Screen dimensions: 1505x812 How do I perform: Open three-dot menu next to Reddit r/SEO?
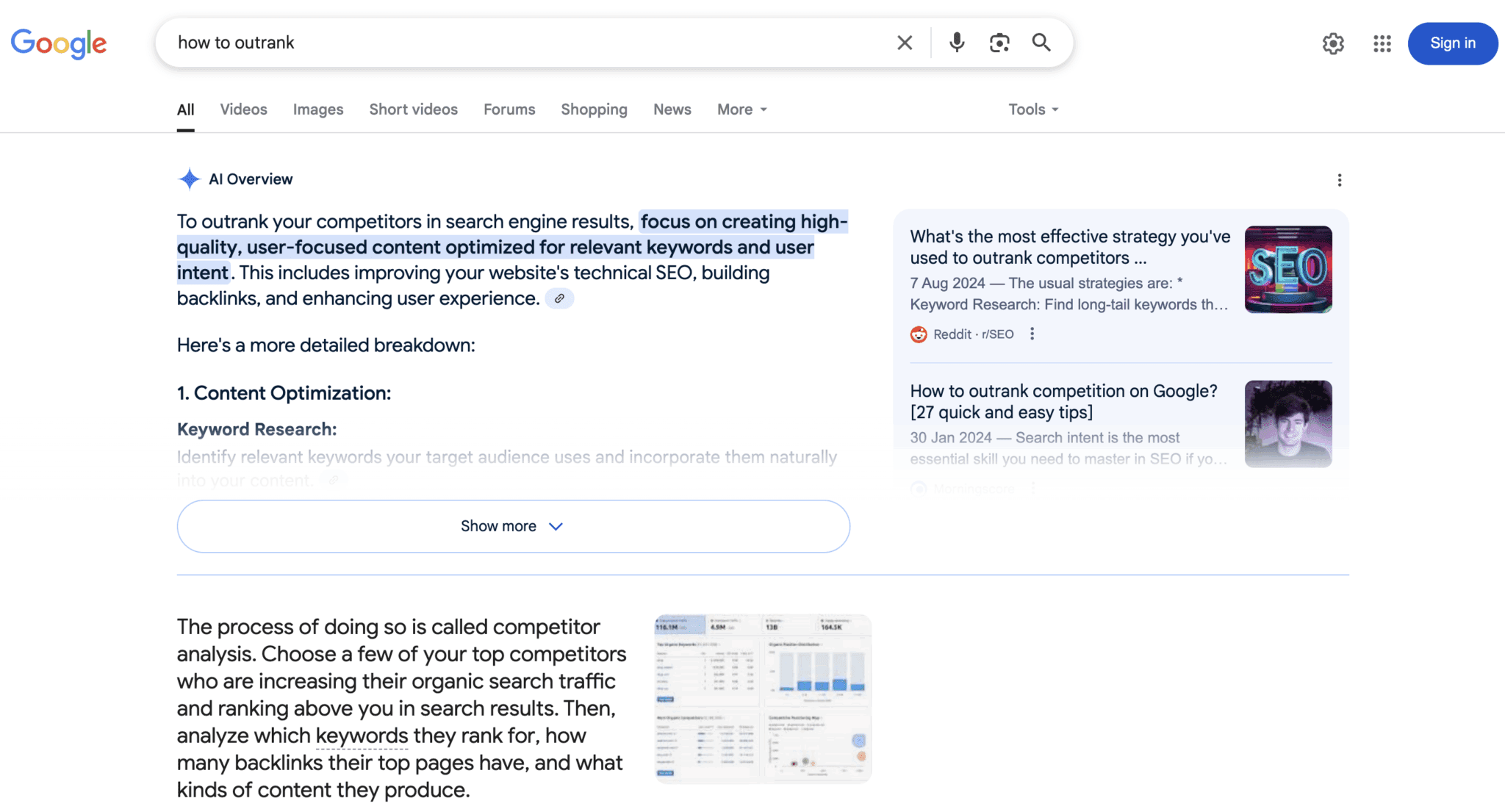coord(1032,334)
